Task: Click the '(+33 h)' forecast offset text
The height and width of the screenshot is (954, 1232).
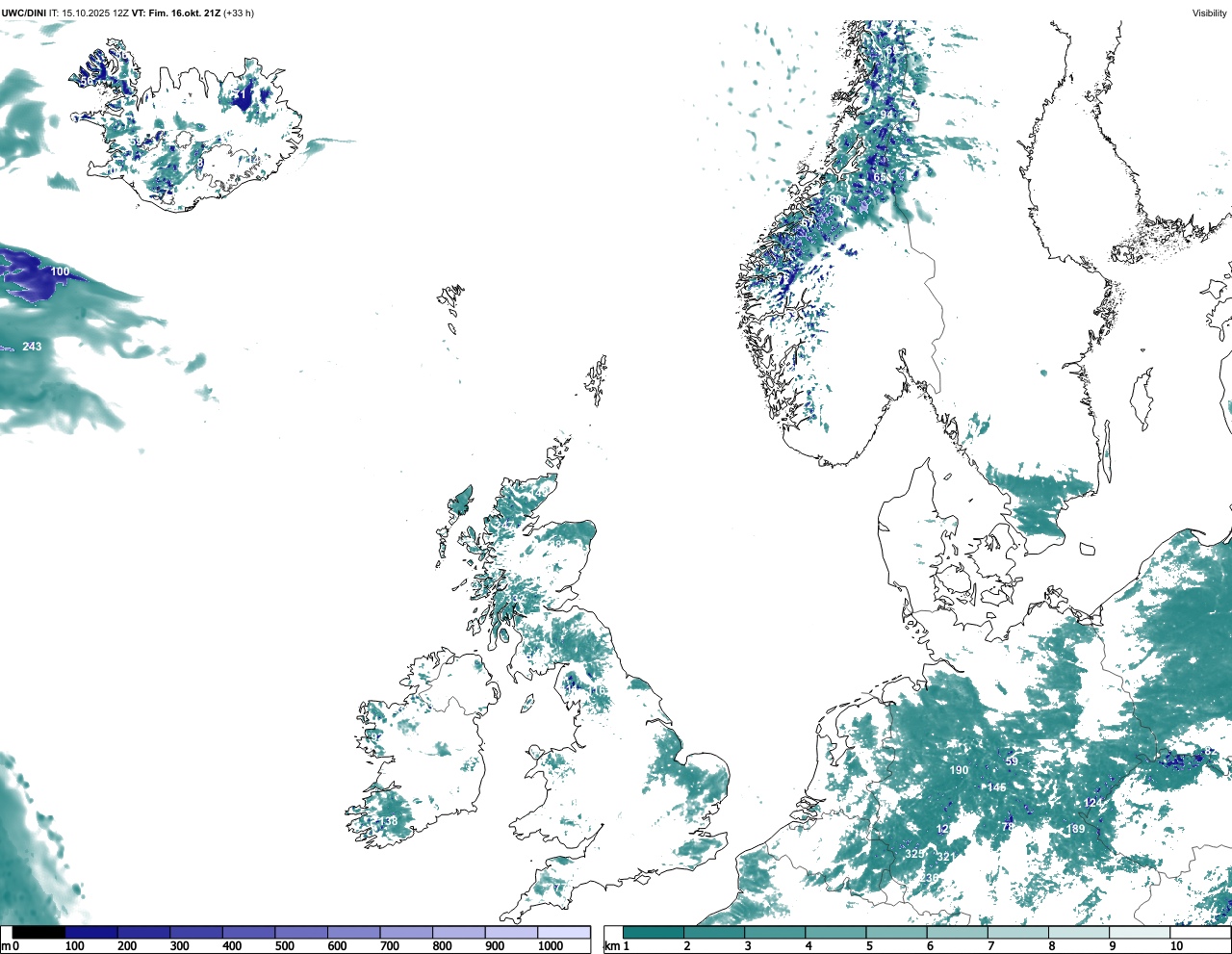Action: (239, 13)
